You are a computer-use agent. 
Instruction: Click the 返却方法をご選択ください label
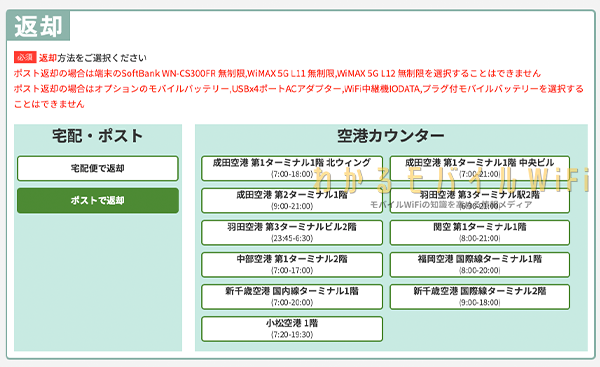[x=93, y=58]
